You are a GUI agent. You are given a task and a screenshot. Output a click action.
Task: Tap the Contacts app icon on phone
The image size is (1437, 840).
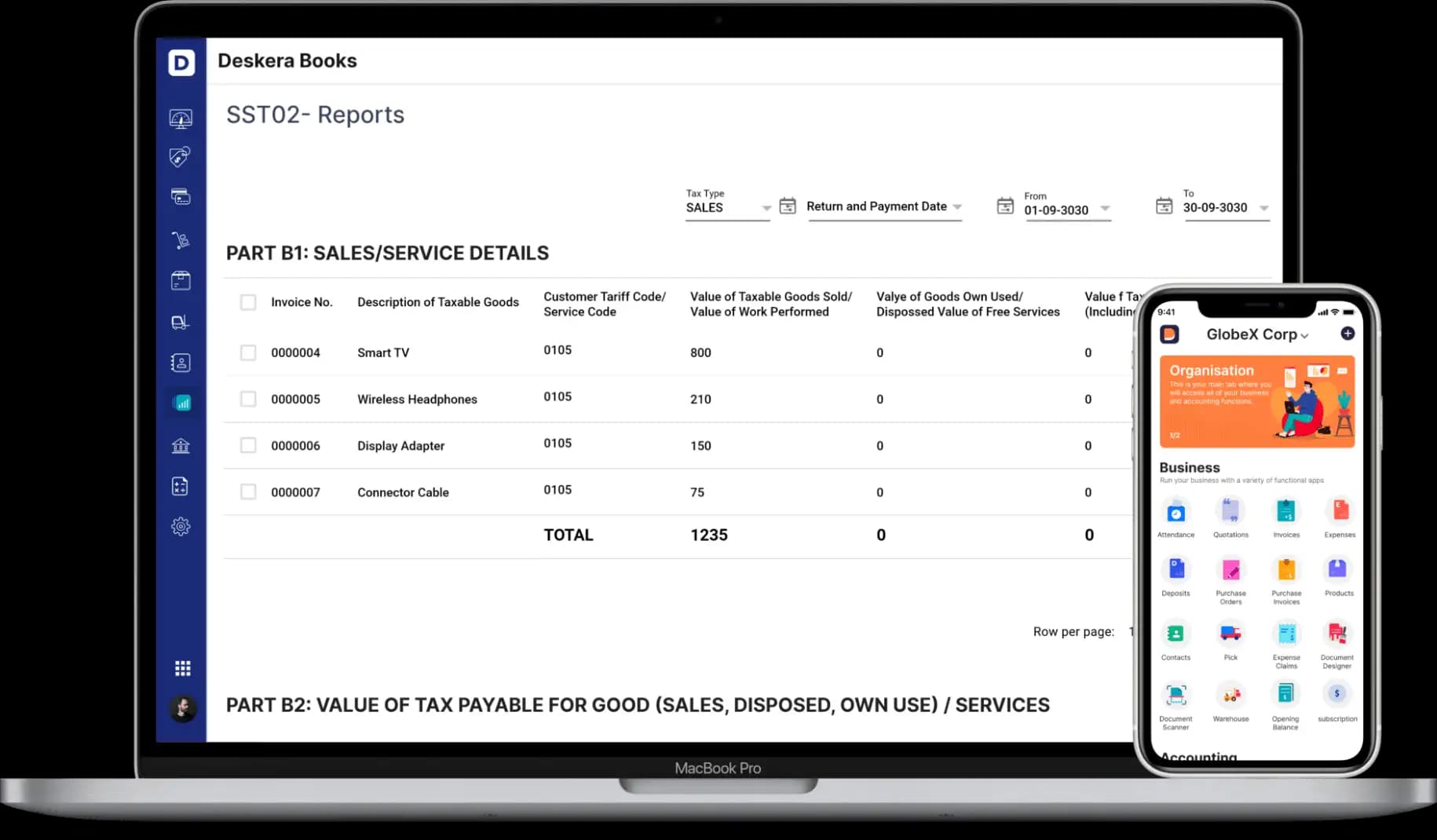click(1176, 634)
